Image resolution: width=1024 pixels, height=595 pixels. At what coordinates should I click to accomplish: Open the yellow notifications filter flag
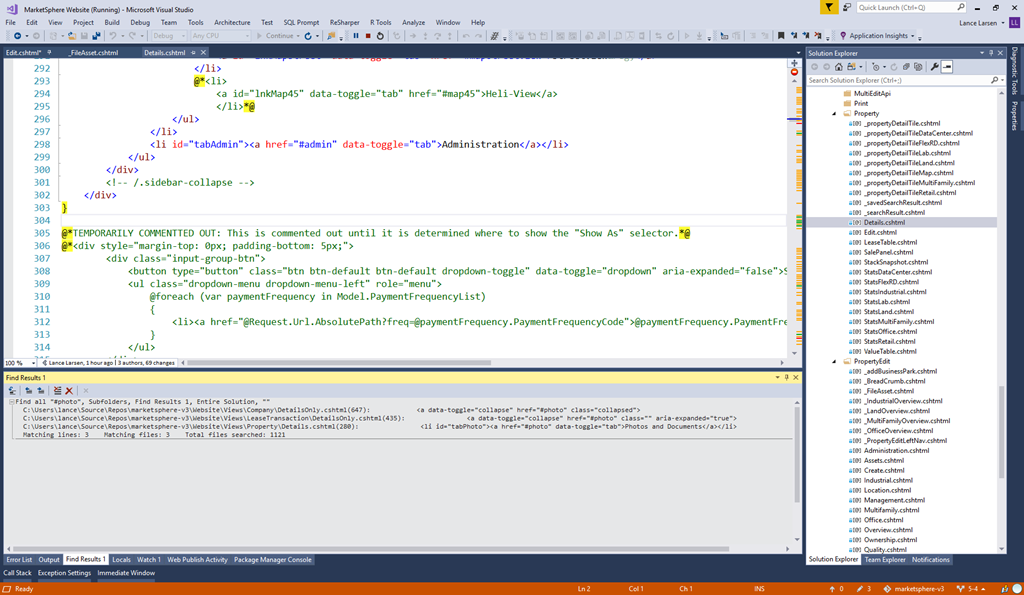[829, 7]
